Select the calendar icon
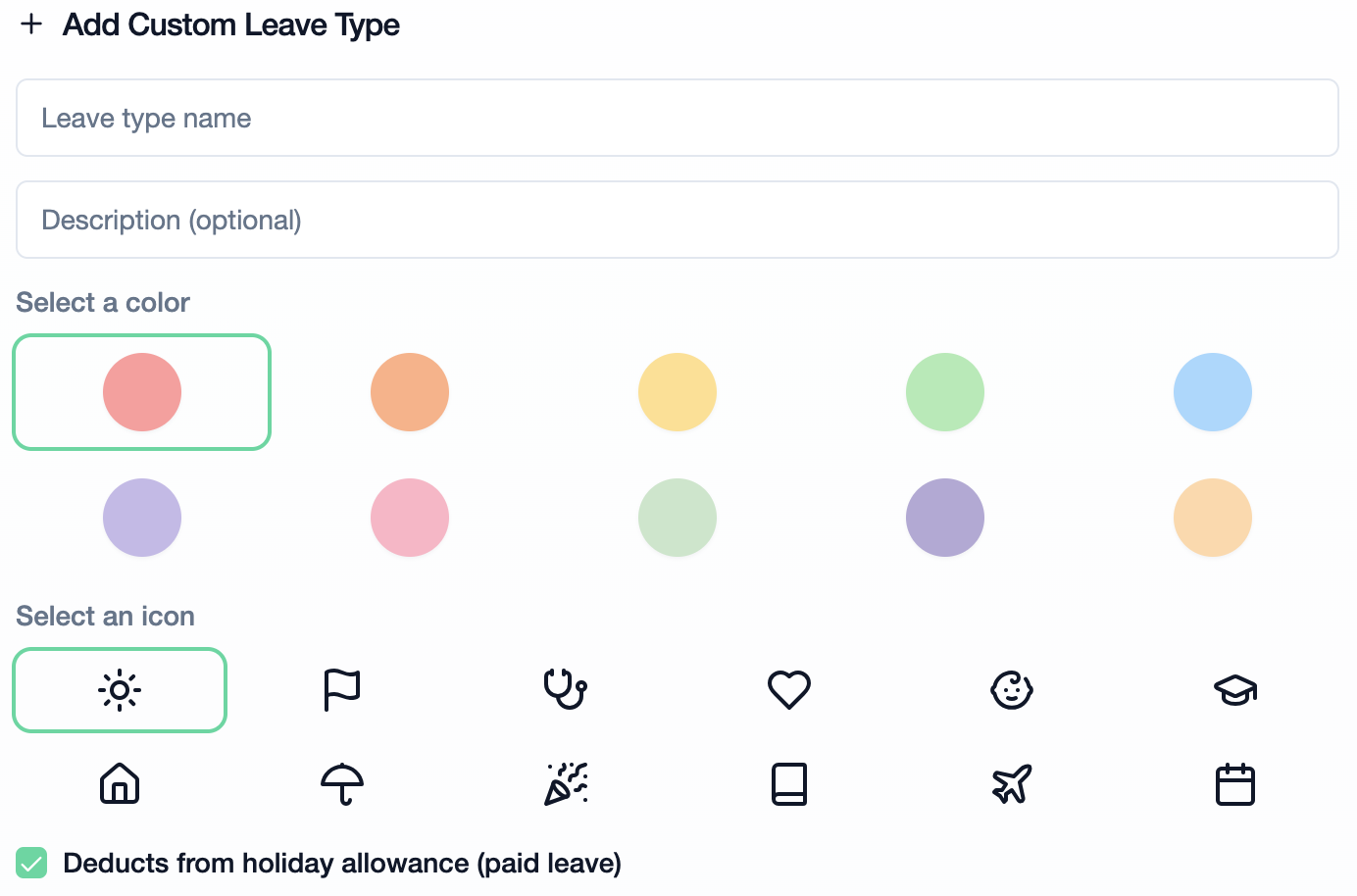Viewport: 1357px width, 896px height. [x=1235, y=784]
